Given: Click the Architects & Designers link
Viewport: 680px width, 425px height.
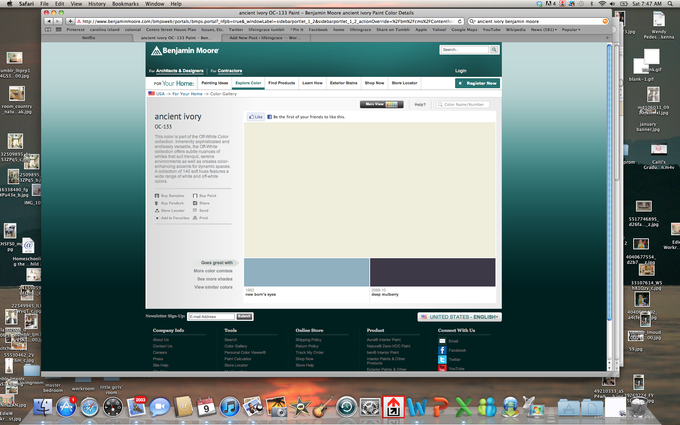Looking at the screenshot, I should 180,71.
